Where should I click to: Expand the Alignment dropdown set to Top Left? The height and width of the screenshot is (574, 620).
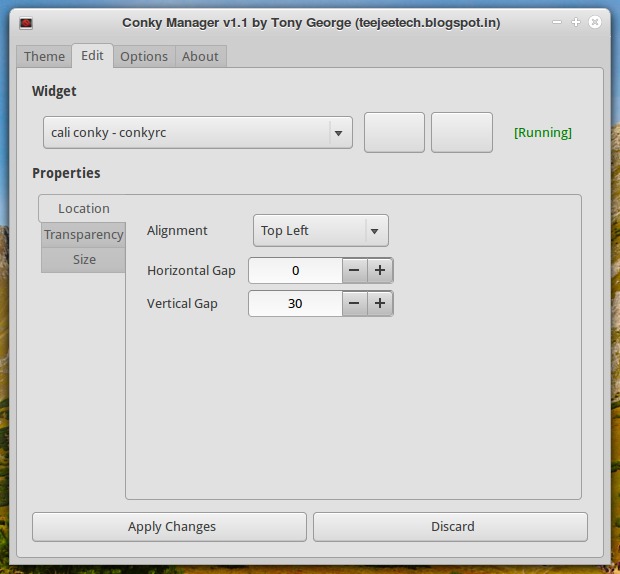coord(321,230)
